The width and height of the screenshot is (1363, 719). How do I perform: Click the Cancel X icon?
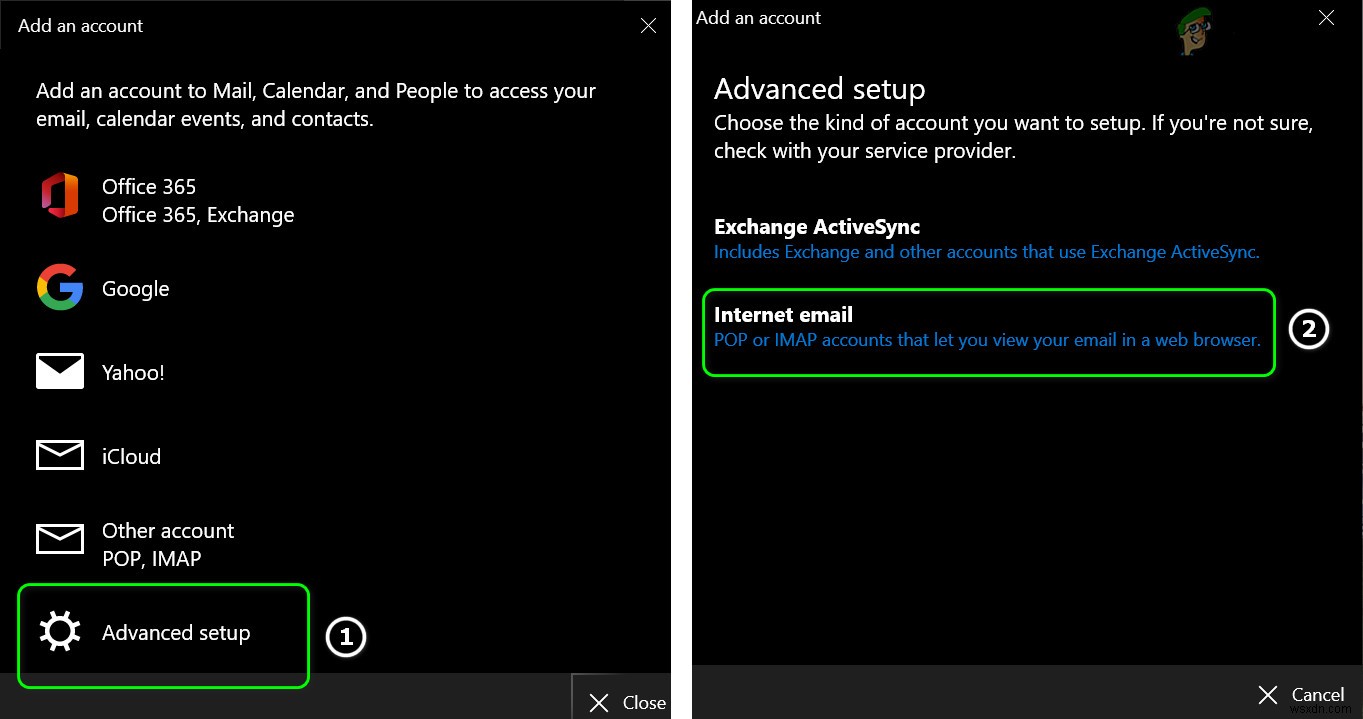point(1267,695)
